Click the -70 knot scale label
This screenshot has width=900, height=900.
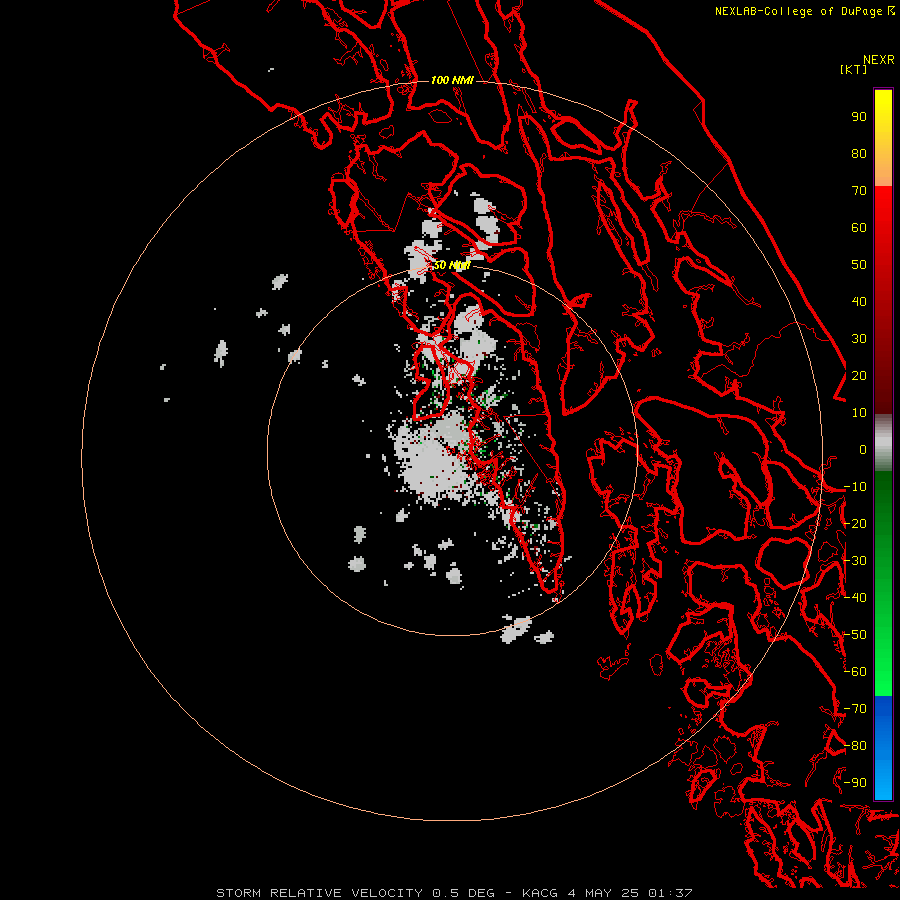click(855, 709)
